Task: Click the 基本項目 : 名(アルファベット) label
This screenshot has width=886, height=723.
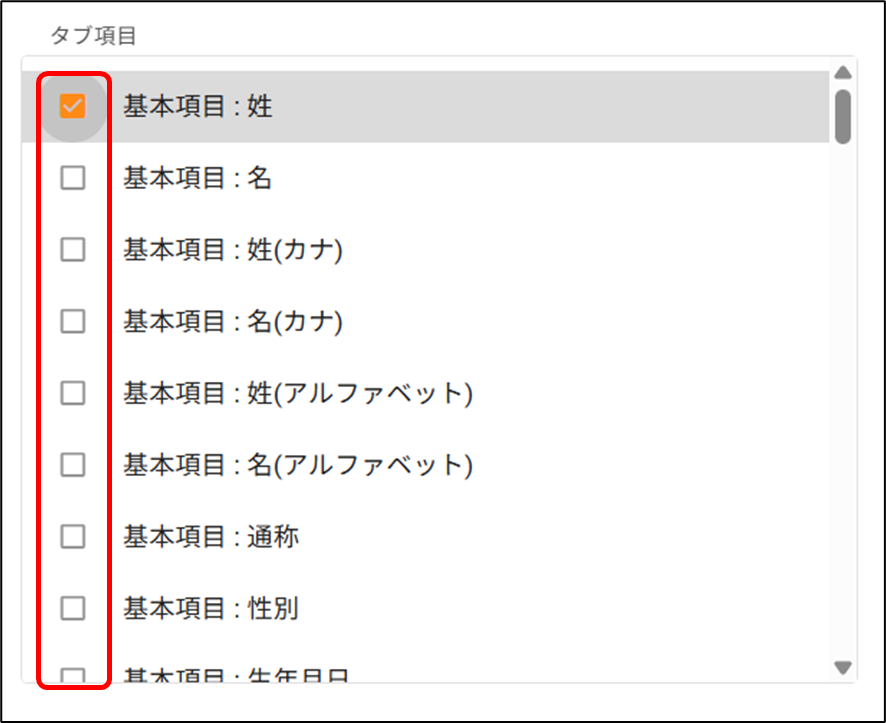Action: [297, 465]
